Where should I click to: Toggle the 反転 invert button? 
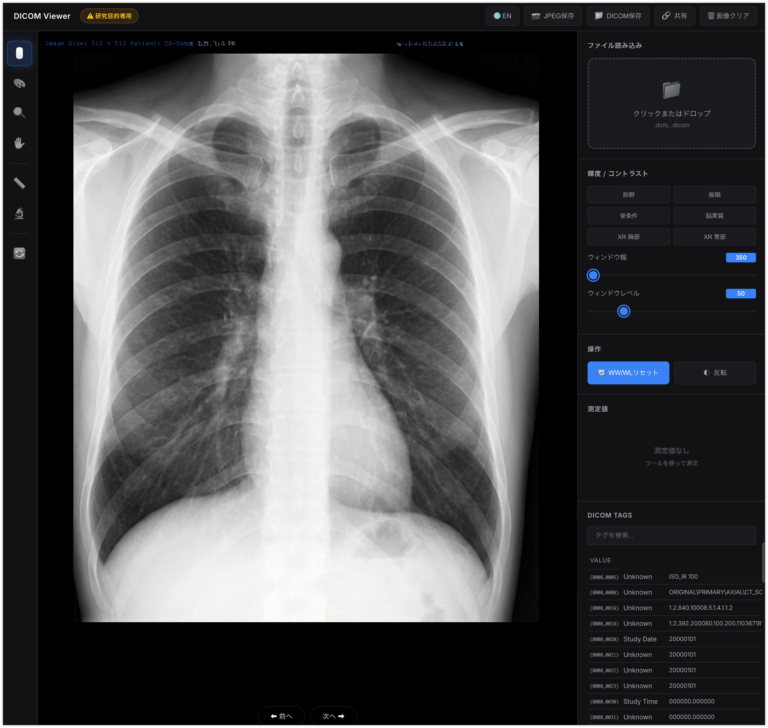(x=715, y=373)
